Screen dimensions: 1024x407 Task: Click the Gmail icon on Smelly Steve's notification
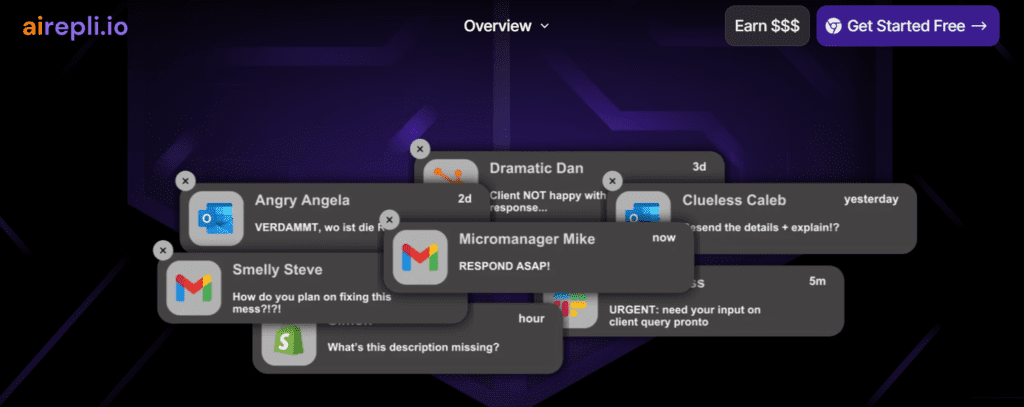pos(193,287)
